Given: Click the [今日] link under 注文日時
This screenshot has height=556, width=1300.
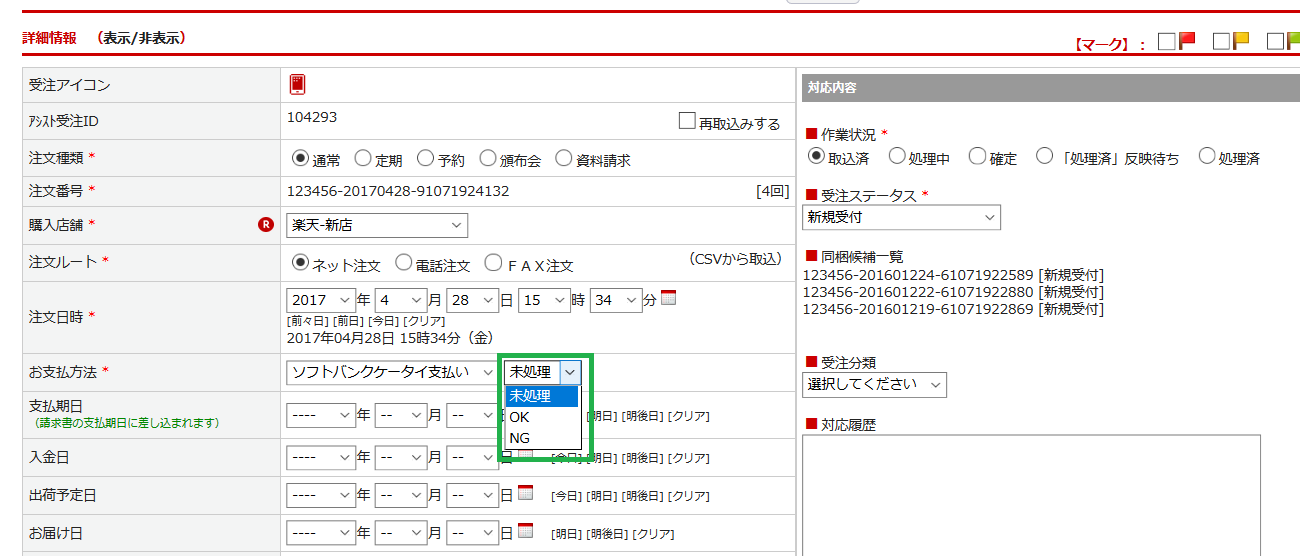Looking at the screenshot, I should click(x=384, y=321).
